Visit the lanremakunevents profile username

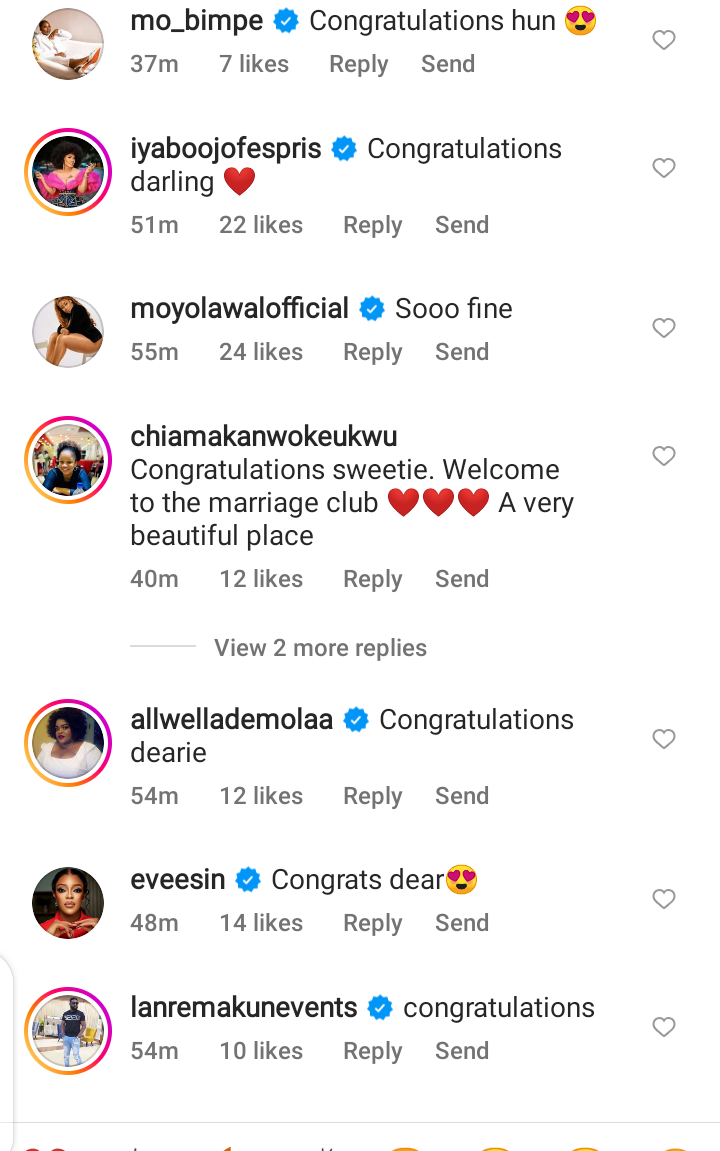tap(243, 1008)
